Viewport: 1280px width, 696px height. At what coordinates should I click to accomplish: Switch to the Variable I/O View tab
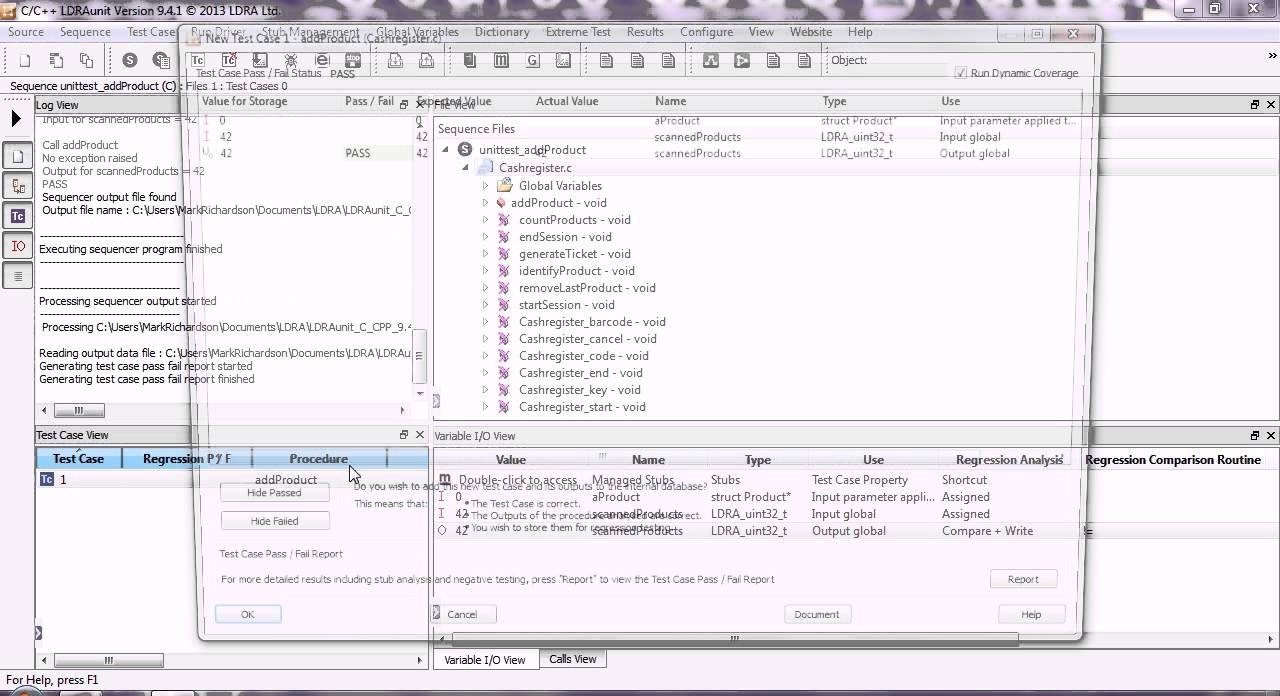[x=485, y=660]
